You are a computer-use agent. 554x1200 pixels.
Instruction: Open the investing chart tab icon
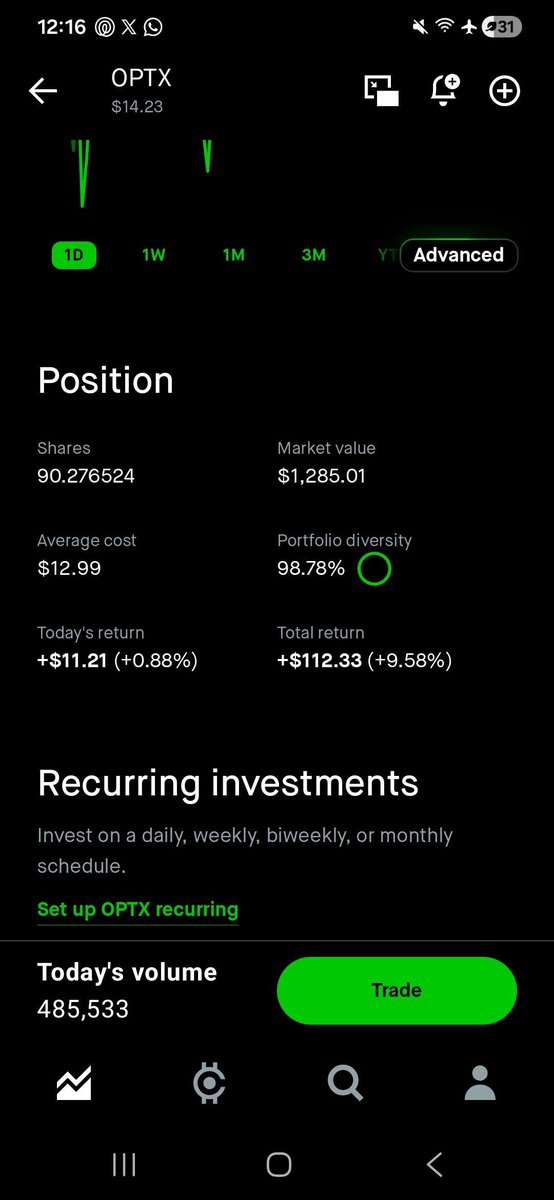pos(74,1082)
